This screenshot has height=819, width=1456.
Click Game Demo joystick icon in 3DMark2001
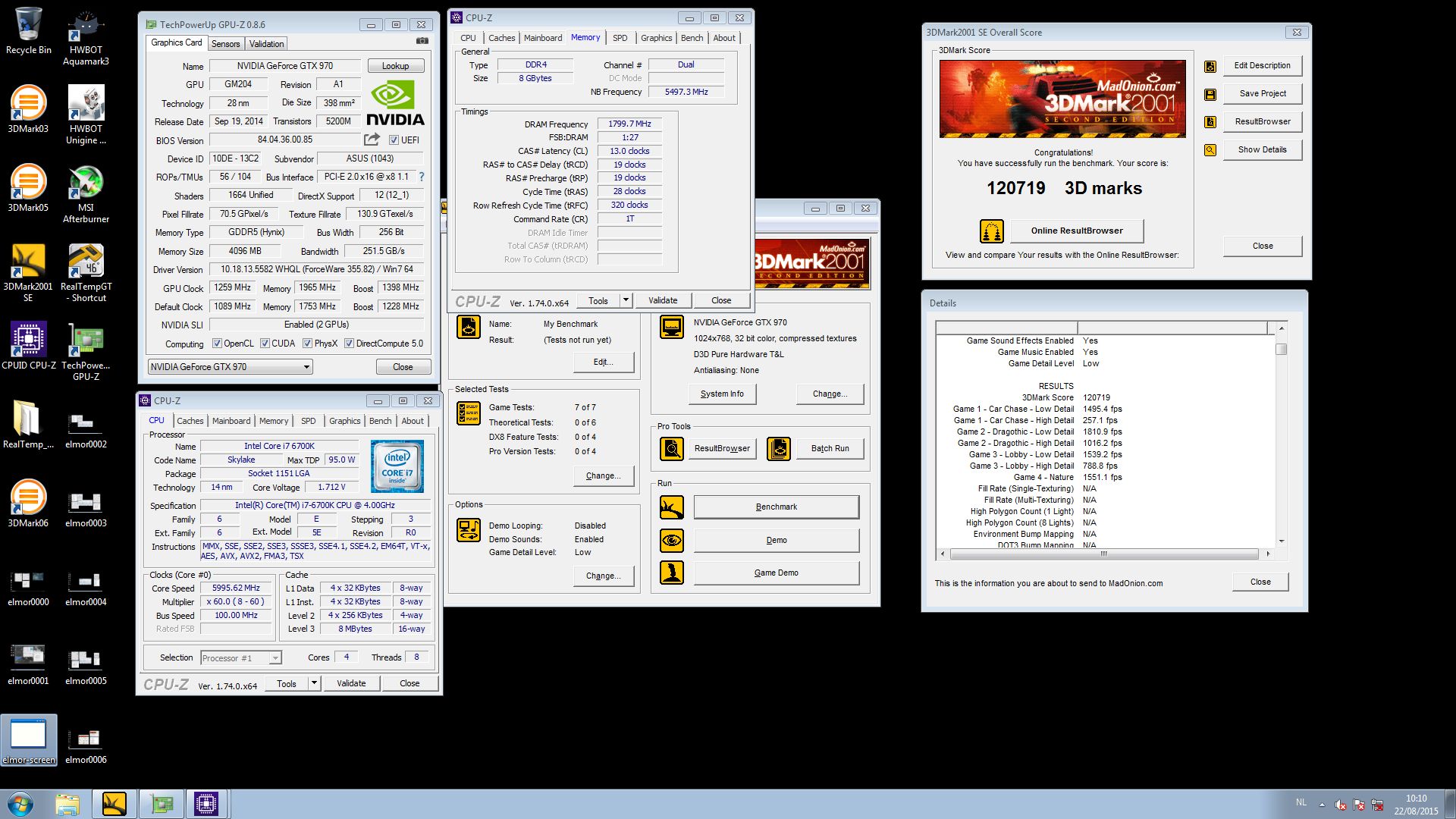[x=671, y=573]
